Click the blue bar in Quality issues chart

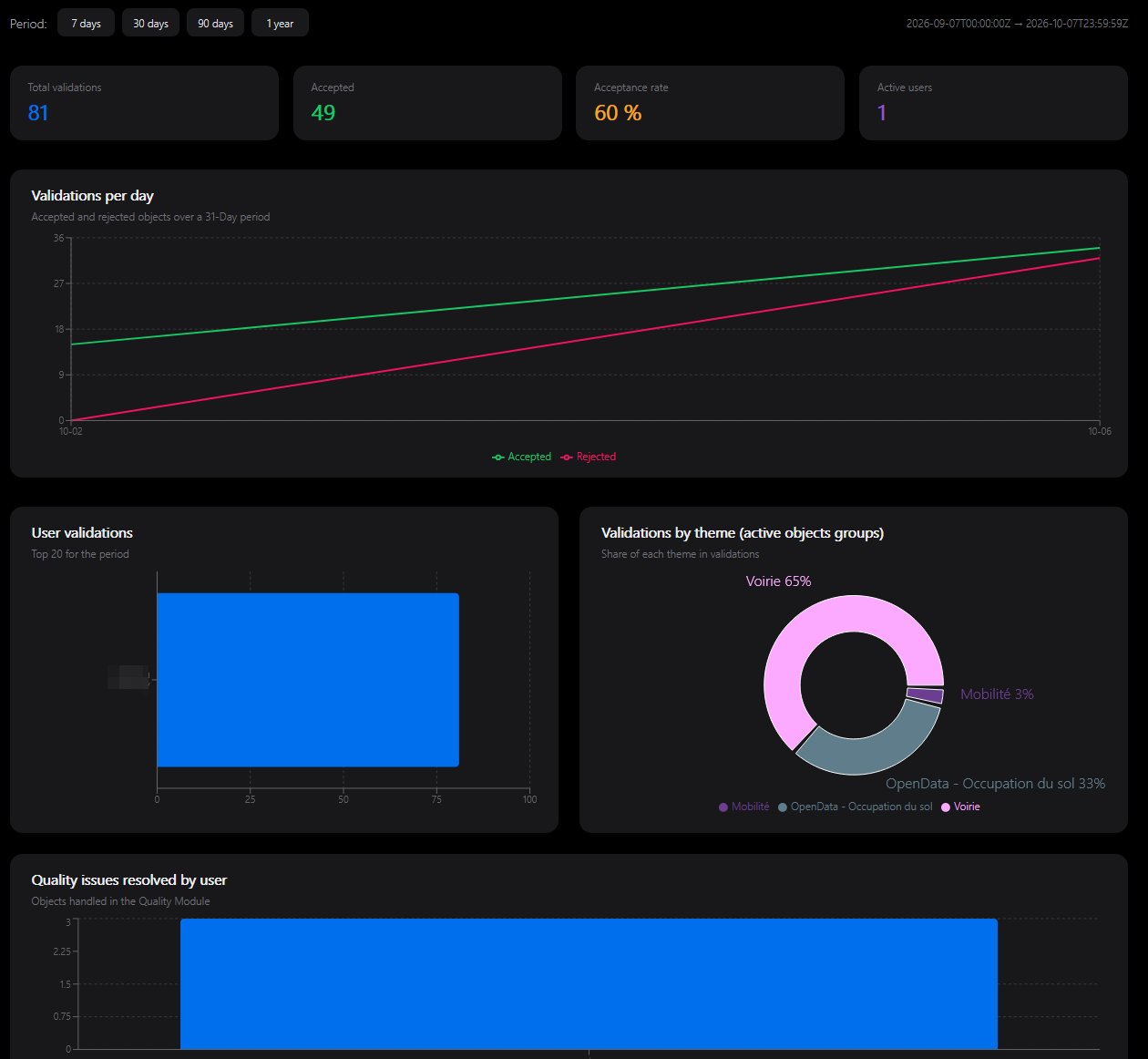click(x=589, y=984)
